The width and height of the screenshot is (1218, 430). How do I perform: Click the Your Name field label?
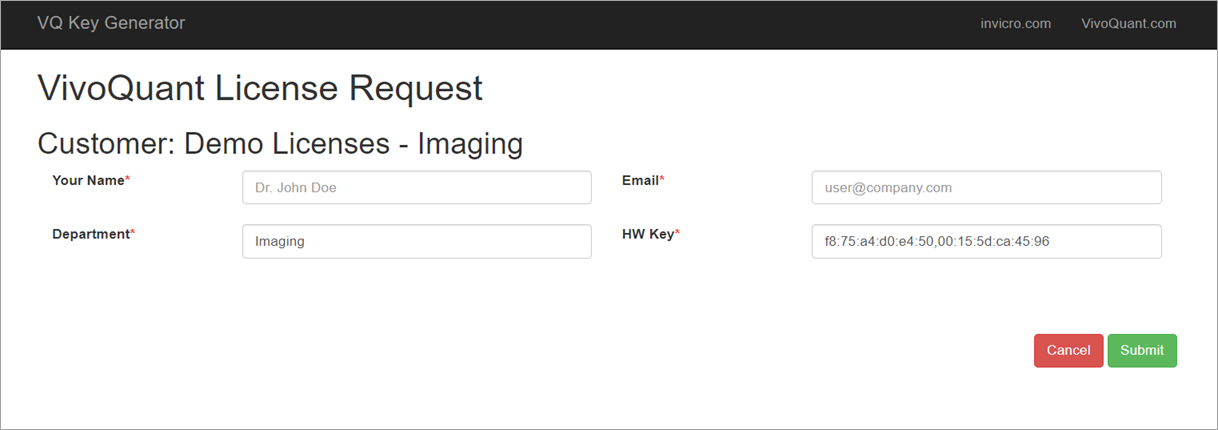pos(88,181)
